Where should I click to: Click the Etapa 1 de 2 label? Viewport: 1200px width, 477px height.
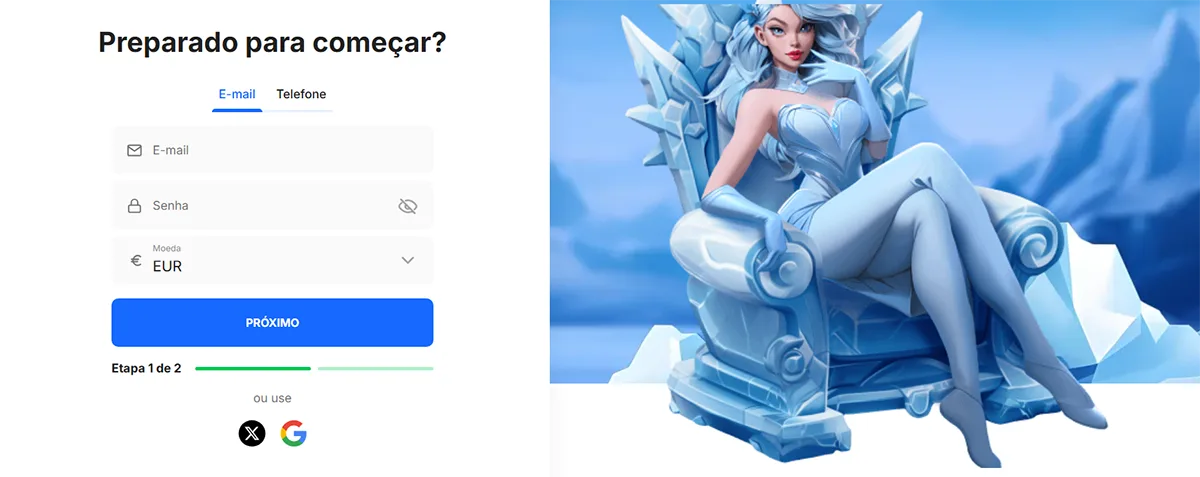pyautogui.click(x=146, y=368)
